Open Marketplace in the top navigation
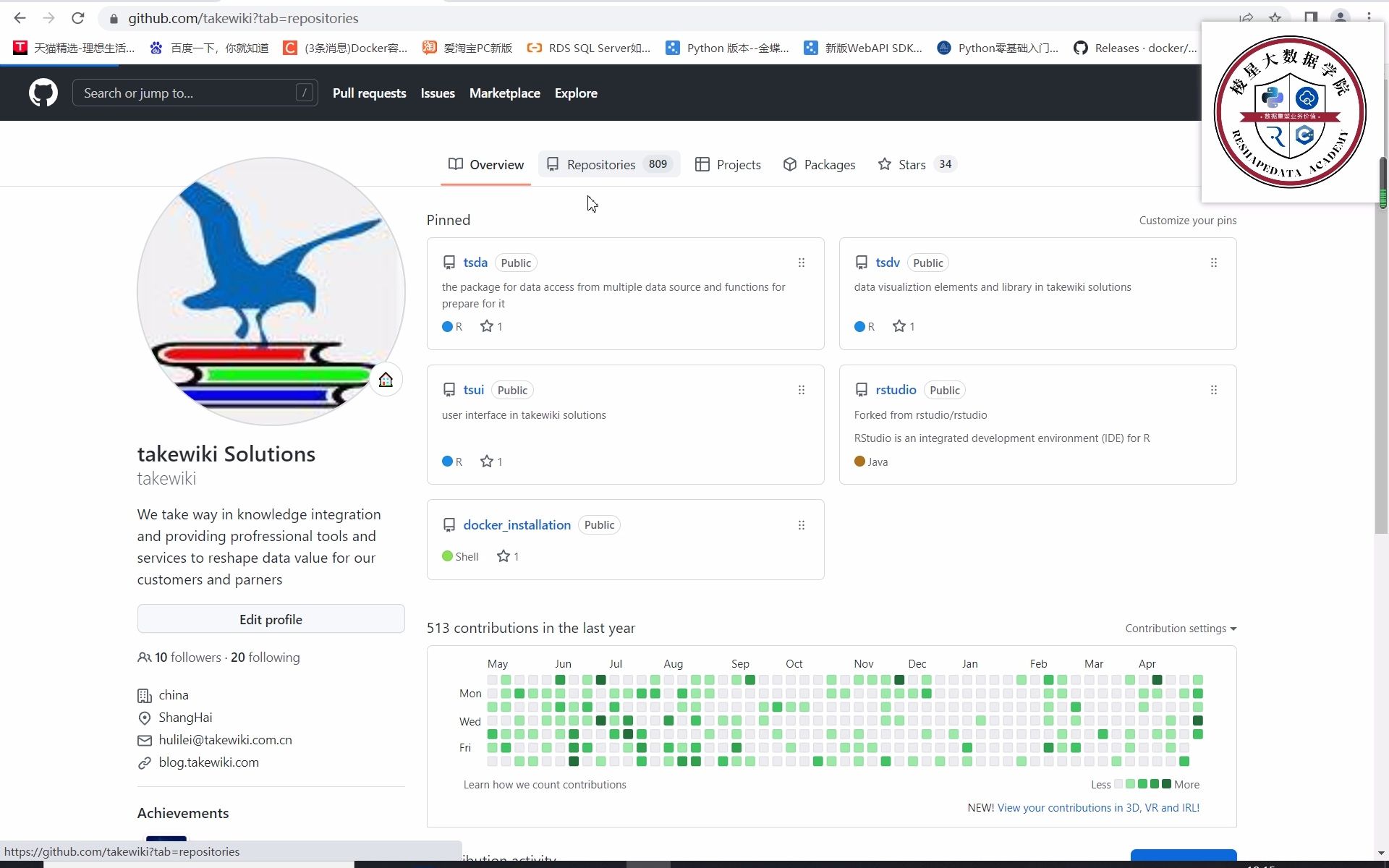This screenshot has width=1389, height=868. coord(504,93)
